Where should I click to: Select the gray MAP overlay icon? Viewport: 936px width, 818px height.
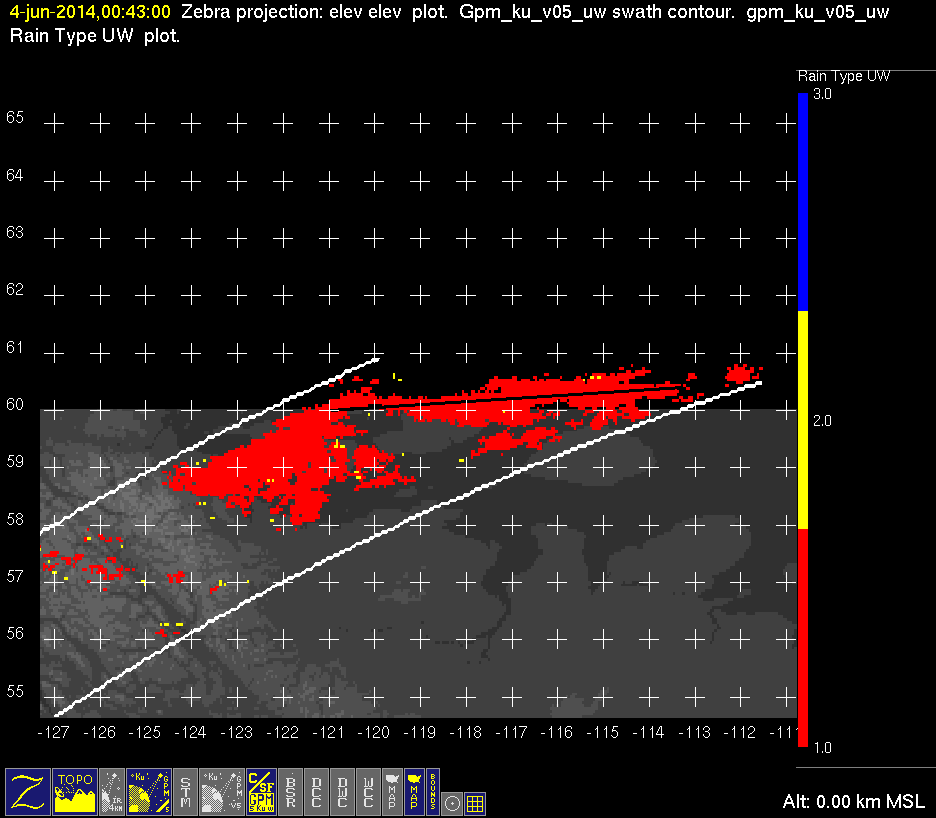pos(391,791)
